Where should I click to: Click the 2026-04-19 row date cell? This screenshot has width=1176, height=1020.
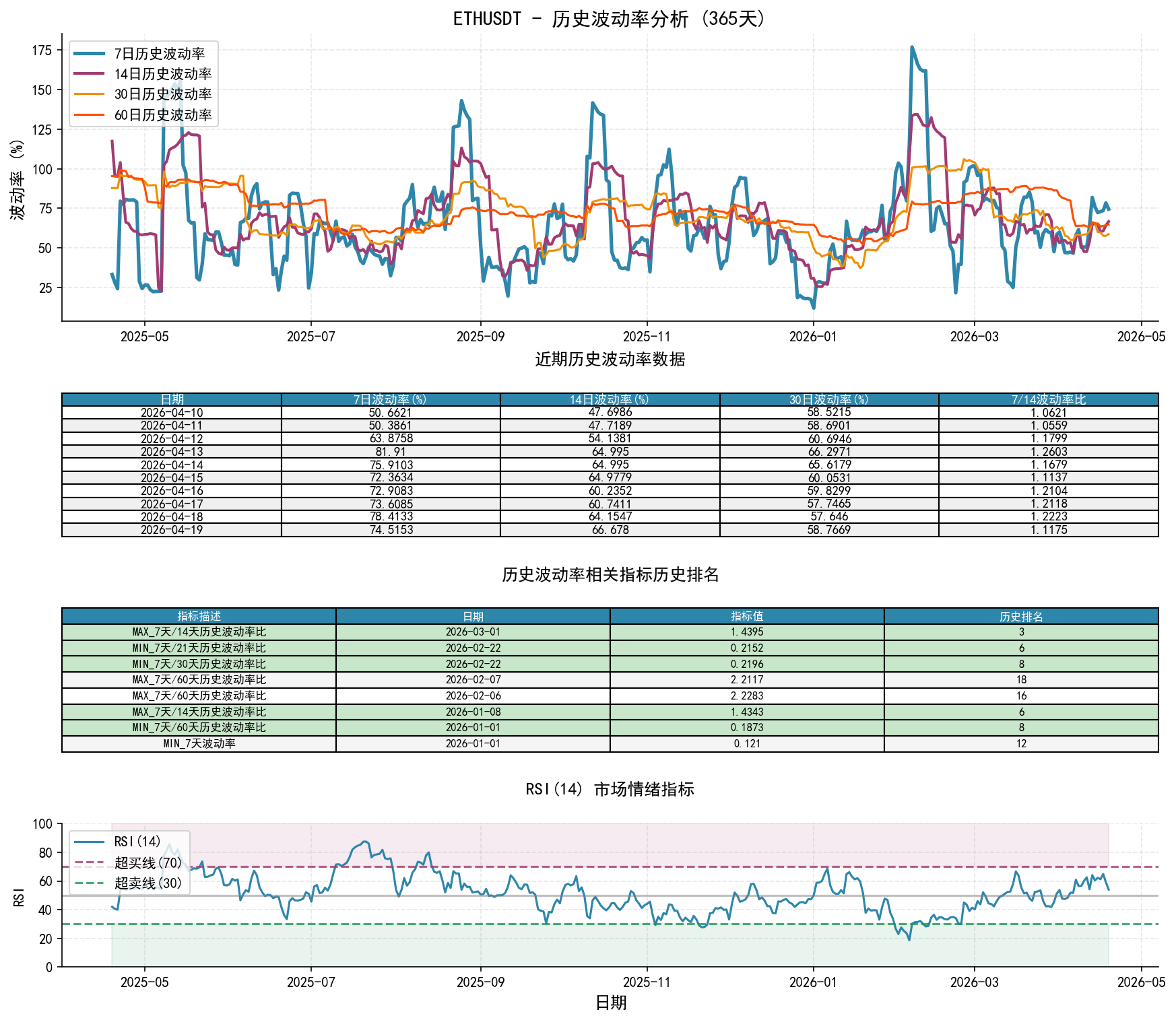(x=172, y=530)
